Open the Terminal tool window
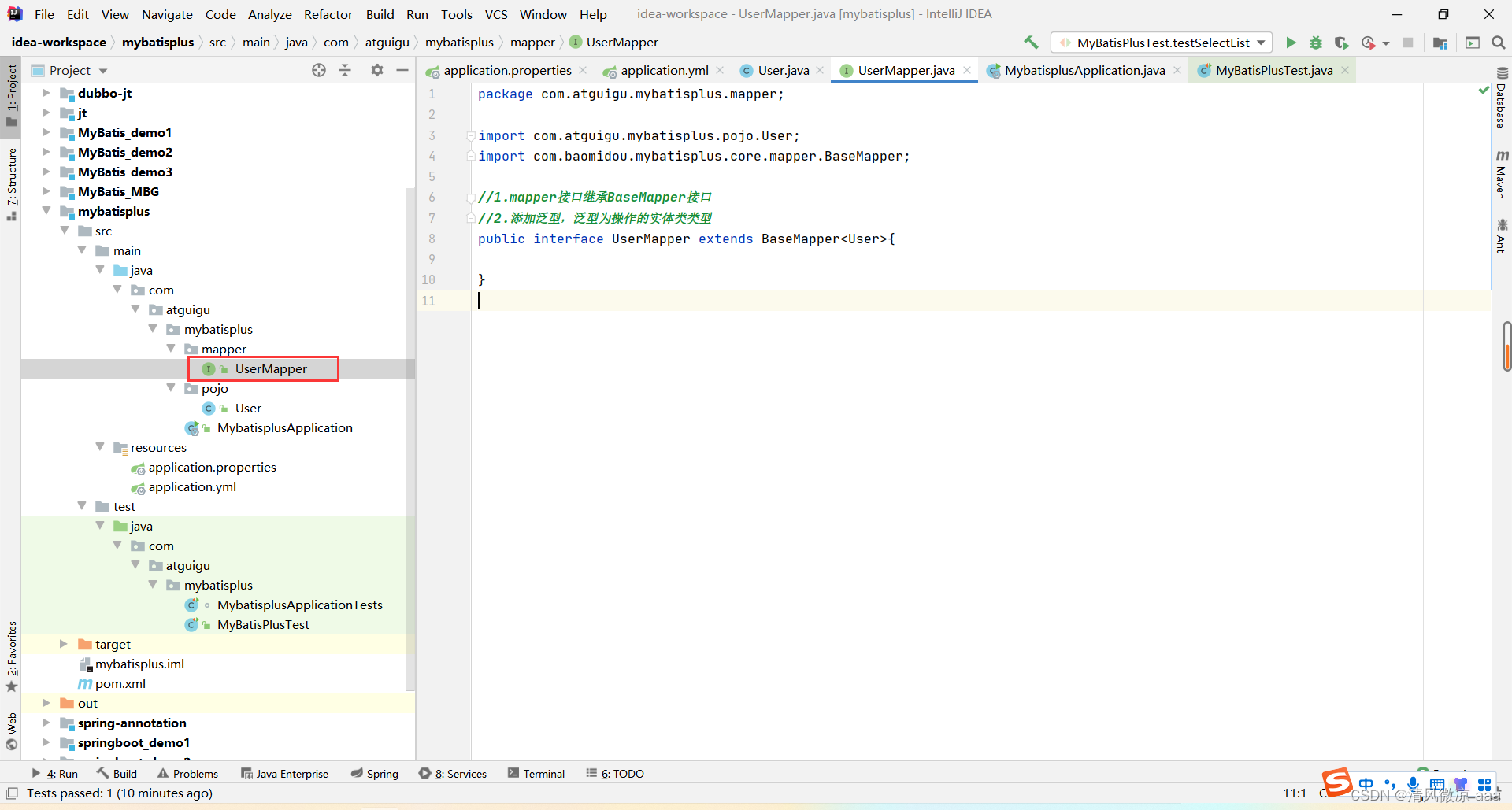The height and width of the screenshot is (810, 1512). point(536,774)
